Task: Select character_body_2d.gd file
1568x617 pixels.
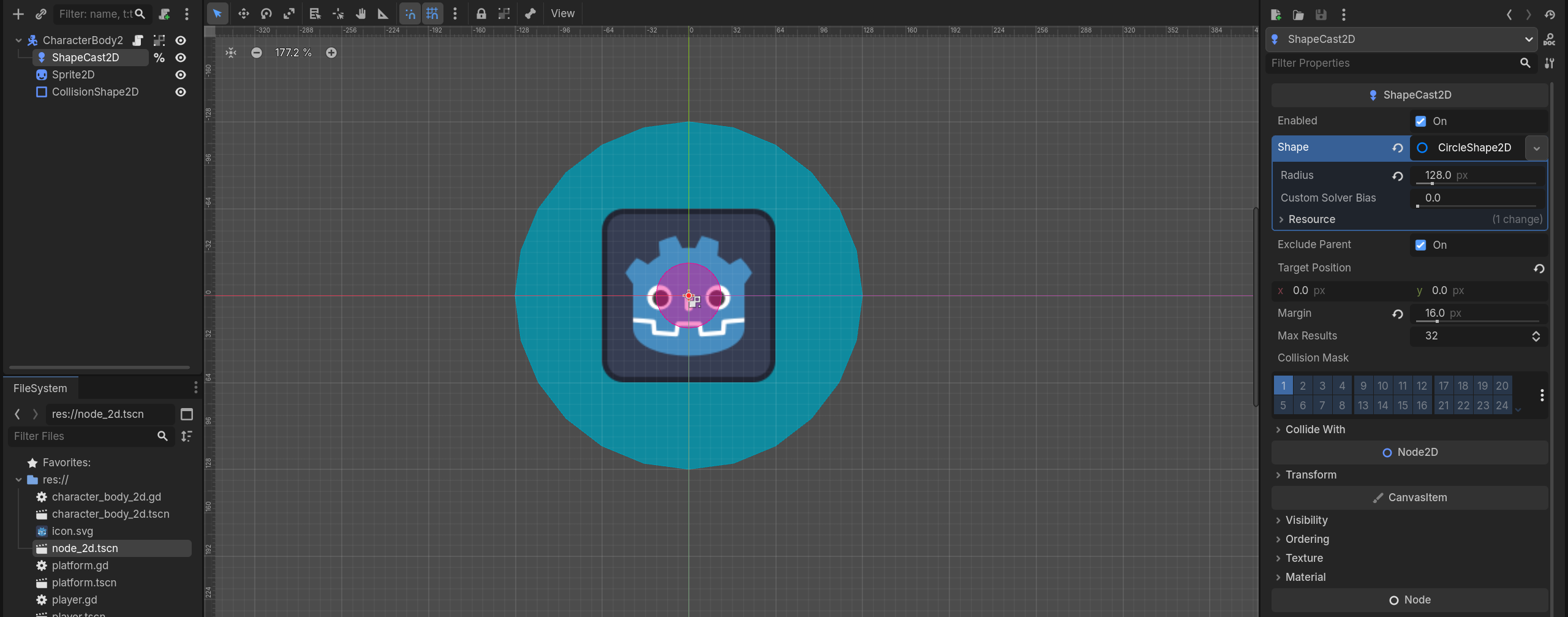Action: click(x=107, y=497)
